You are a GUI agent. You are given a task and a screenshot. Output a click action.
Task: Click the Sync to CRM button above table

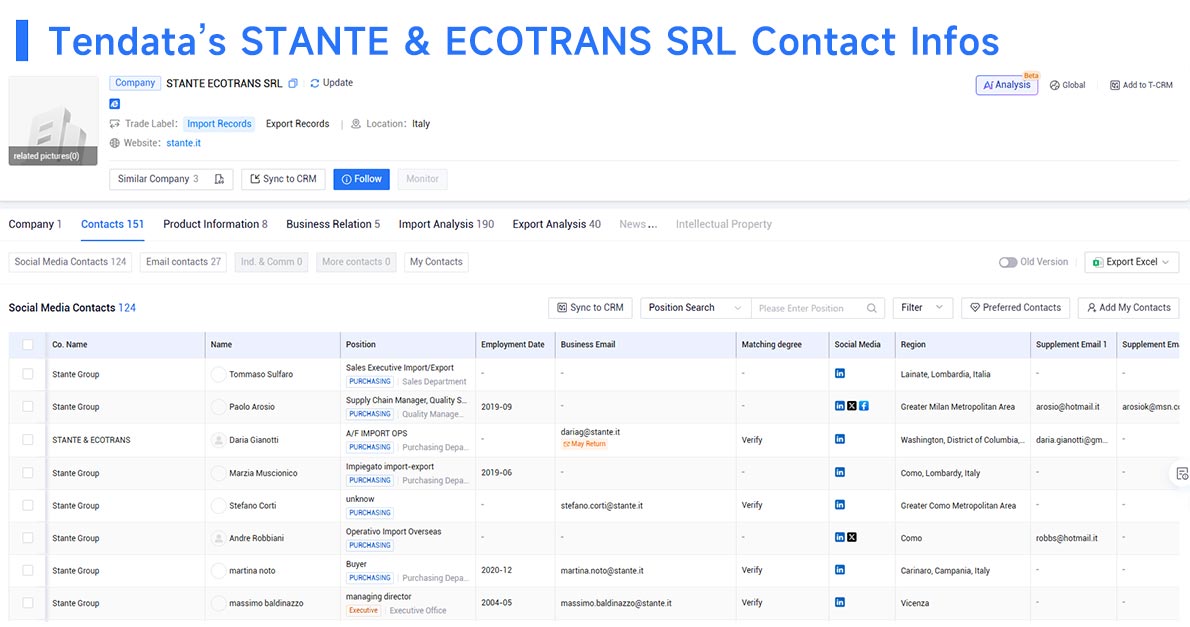pyautogui.click(x=590, y=308)
